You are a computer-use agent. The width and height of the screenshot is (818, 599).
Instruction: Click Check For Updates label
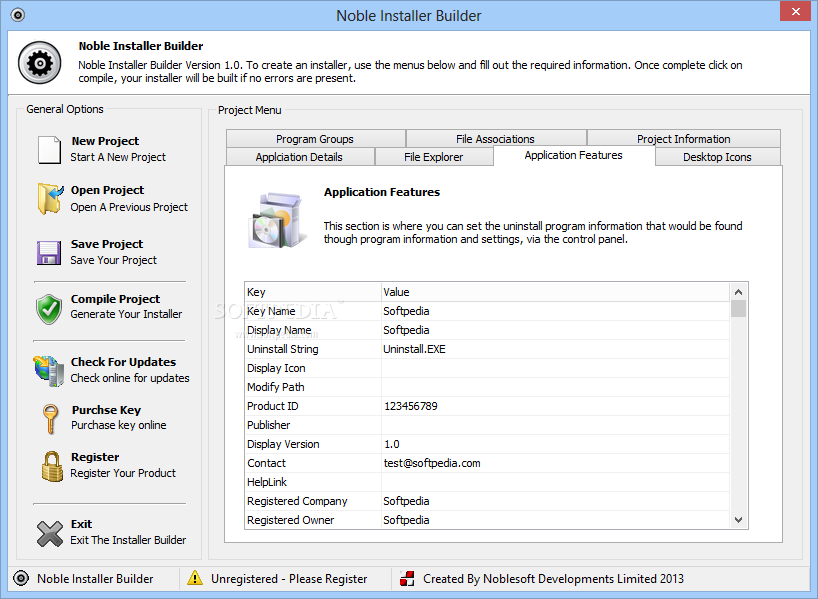(123, 362)
